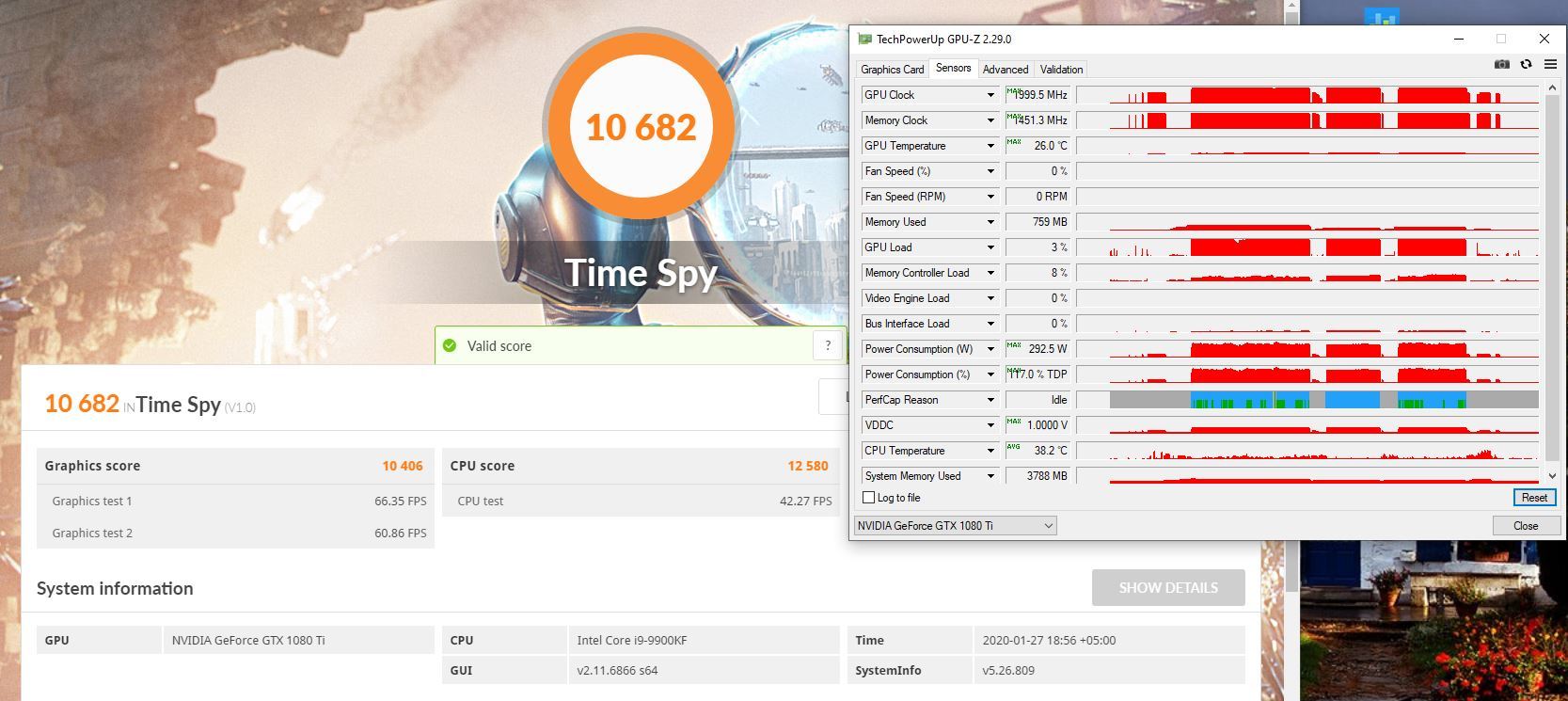
Task: Open the Power Consumption (%) dropdown
Action: (x=990, y=374)
